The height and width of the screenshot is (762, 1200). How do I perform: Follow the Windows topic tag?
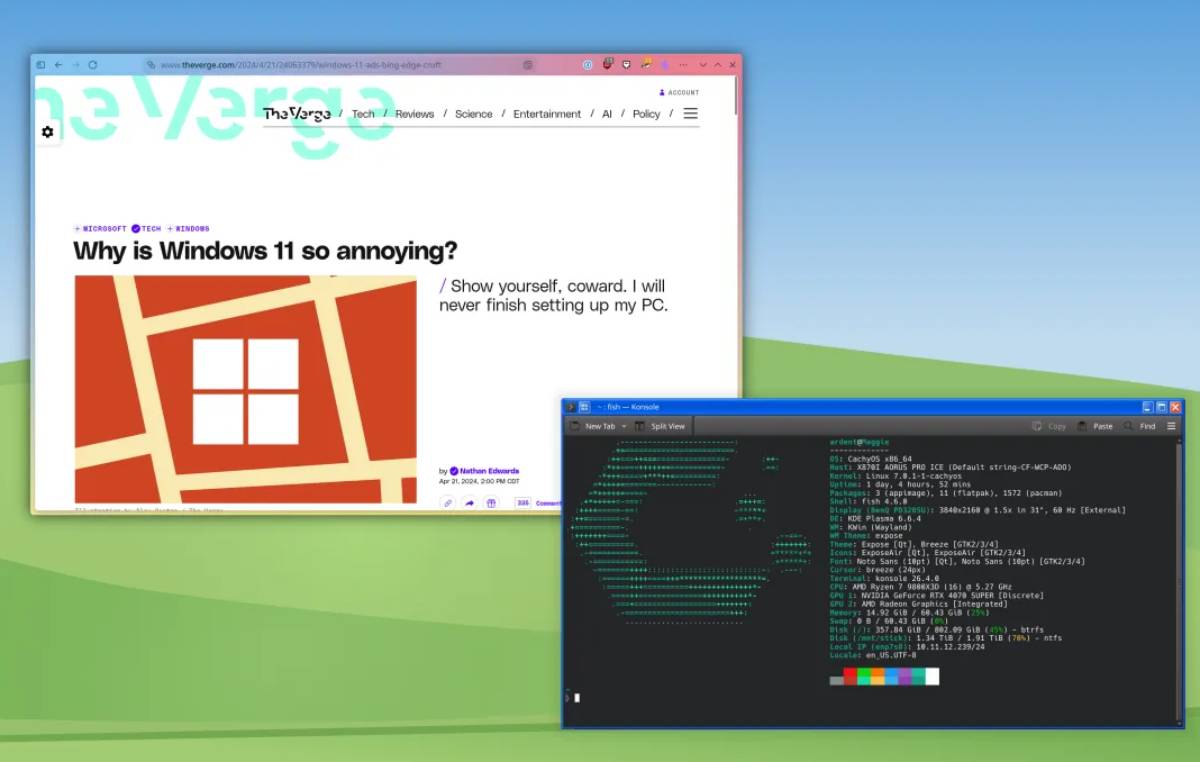pos(188,229)
